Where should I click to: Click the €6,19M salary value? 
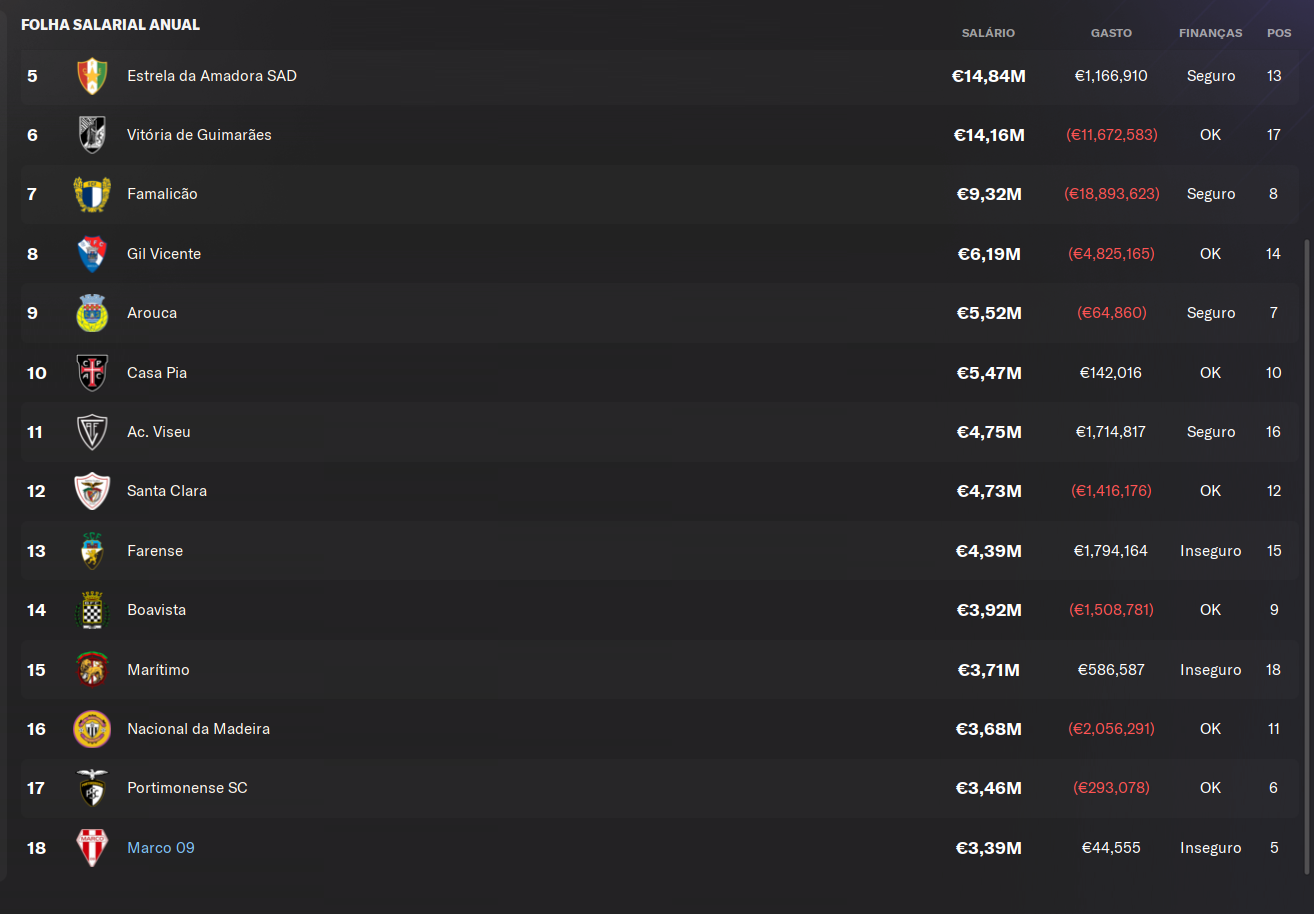(x=989, y=254)
